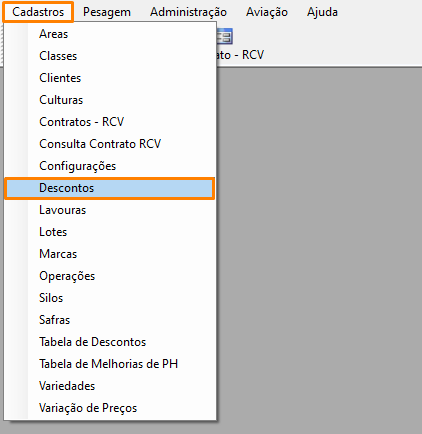Choose Tabela de Melhorias de PH
422x434 pixels.
[110, 364]
